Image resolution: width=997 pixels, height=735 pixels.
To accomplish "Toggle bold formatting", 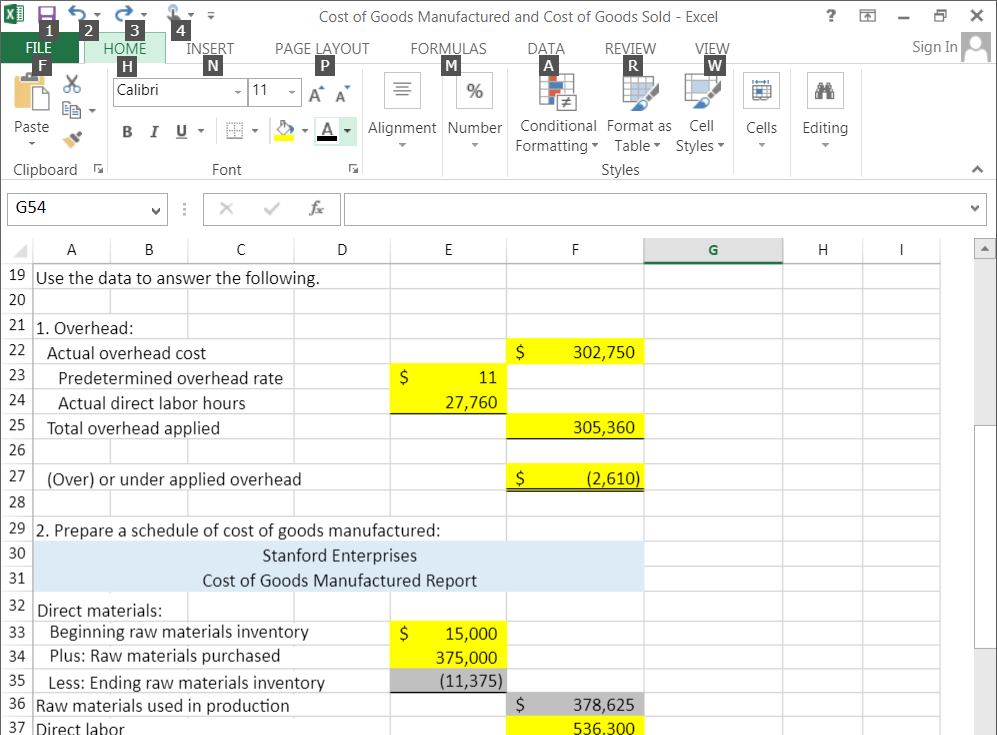I will click(126, 131).
